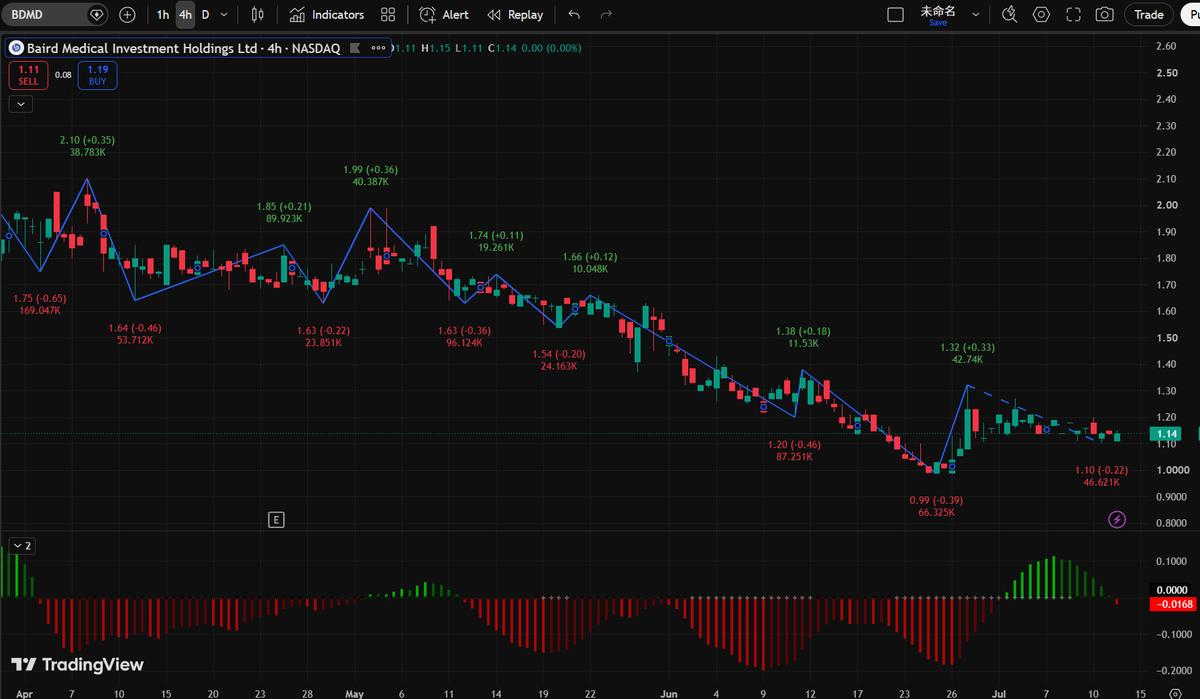
Task: Switch to the 1h interval
Action: click(x=163, y=15)
